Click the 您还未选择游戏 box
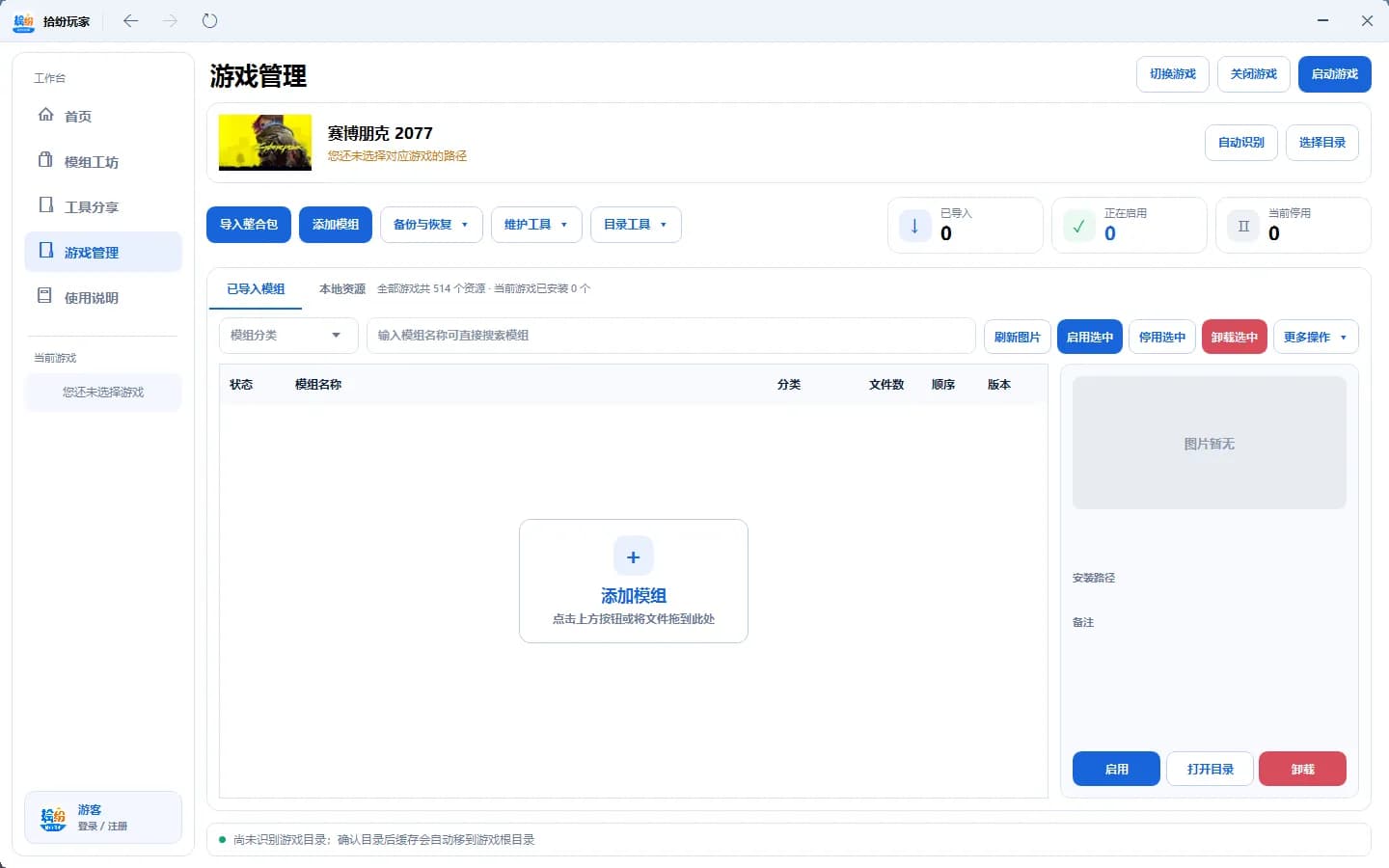The height and width of the screenshot is (868, 1389). 103,393
